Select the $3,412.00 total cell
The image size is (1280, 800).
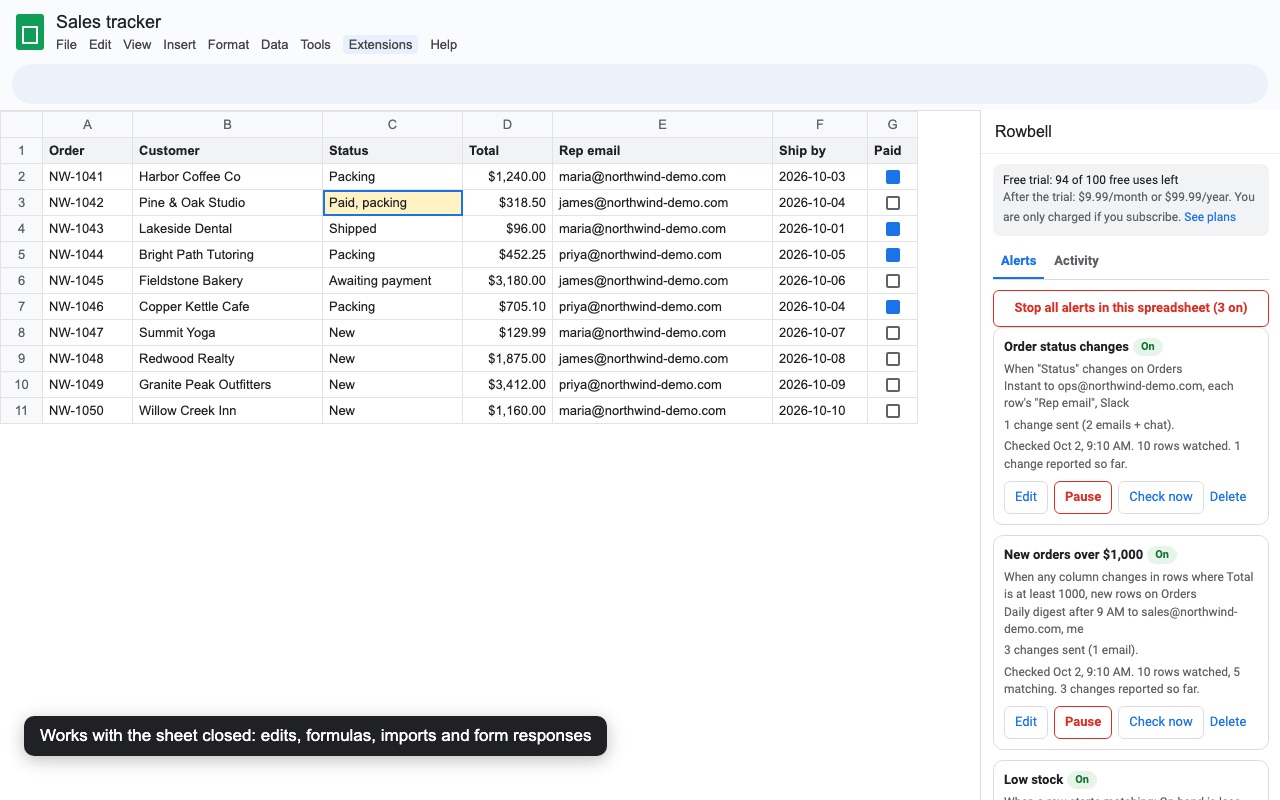507,385
